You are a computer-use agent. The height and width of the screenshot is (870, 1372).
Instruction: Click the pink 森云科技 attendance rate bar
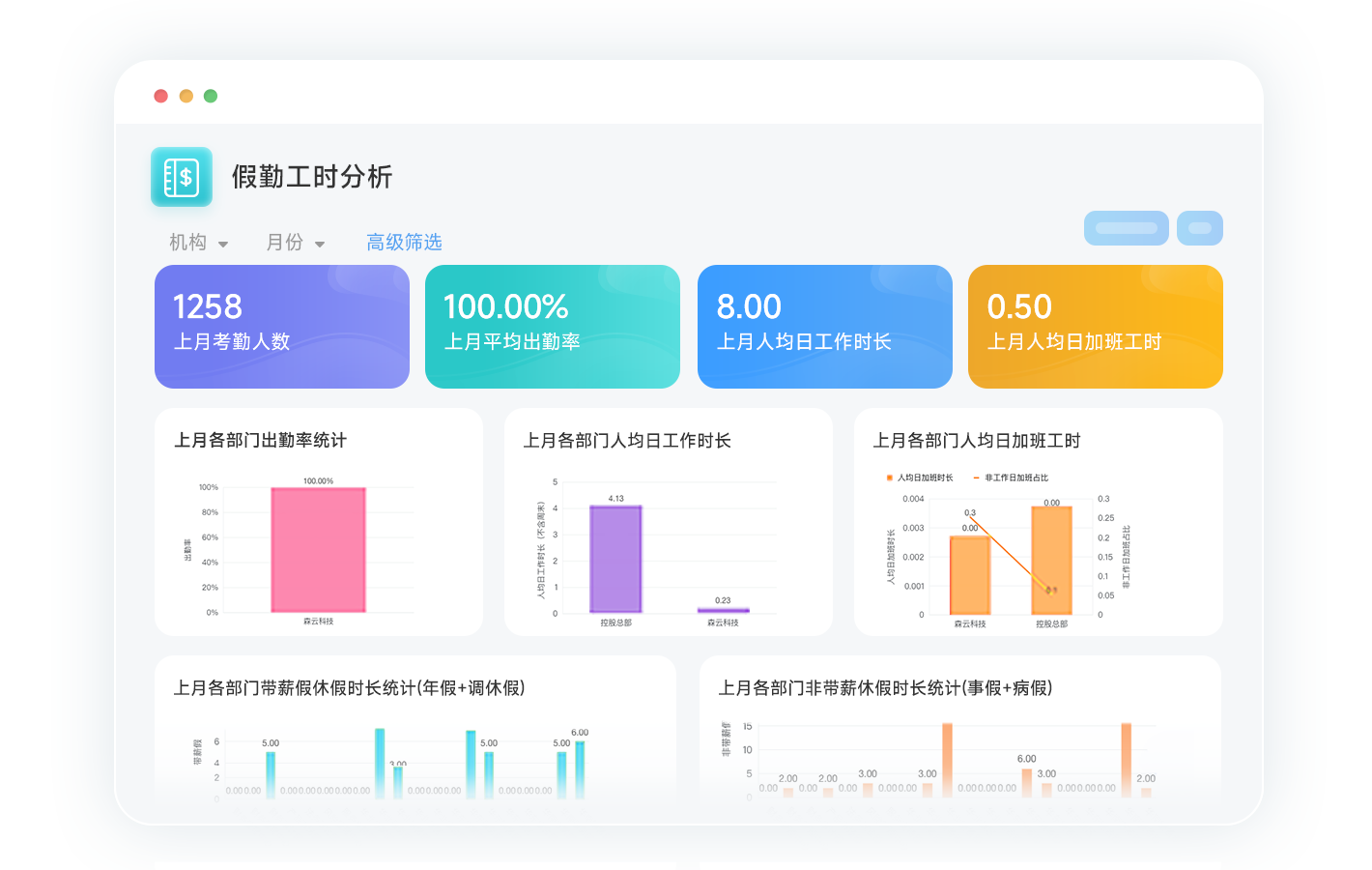coord(318,549)
